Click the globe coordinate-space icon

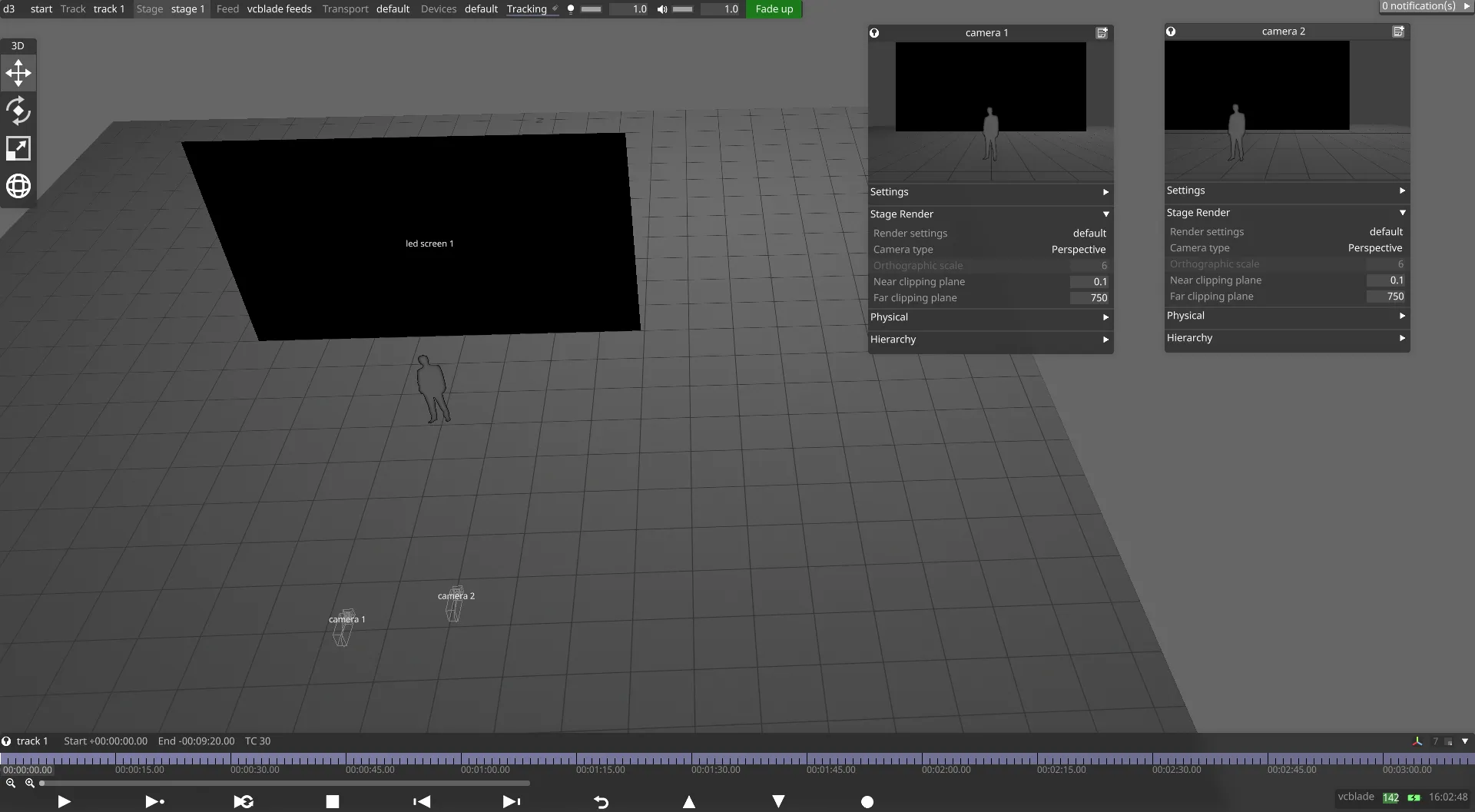click(x=18, y=185)
